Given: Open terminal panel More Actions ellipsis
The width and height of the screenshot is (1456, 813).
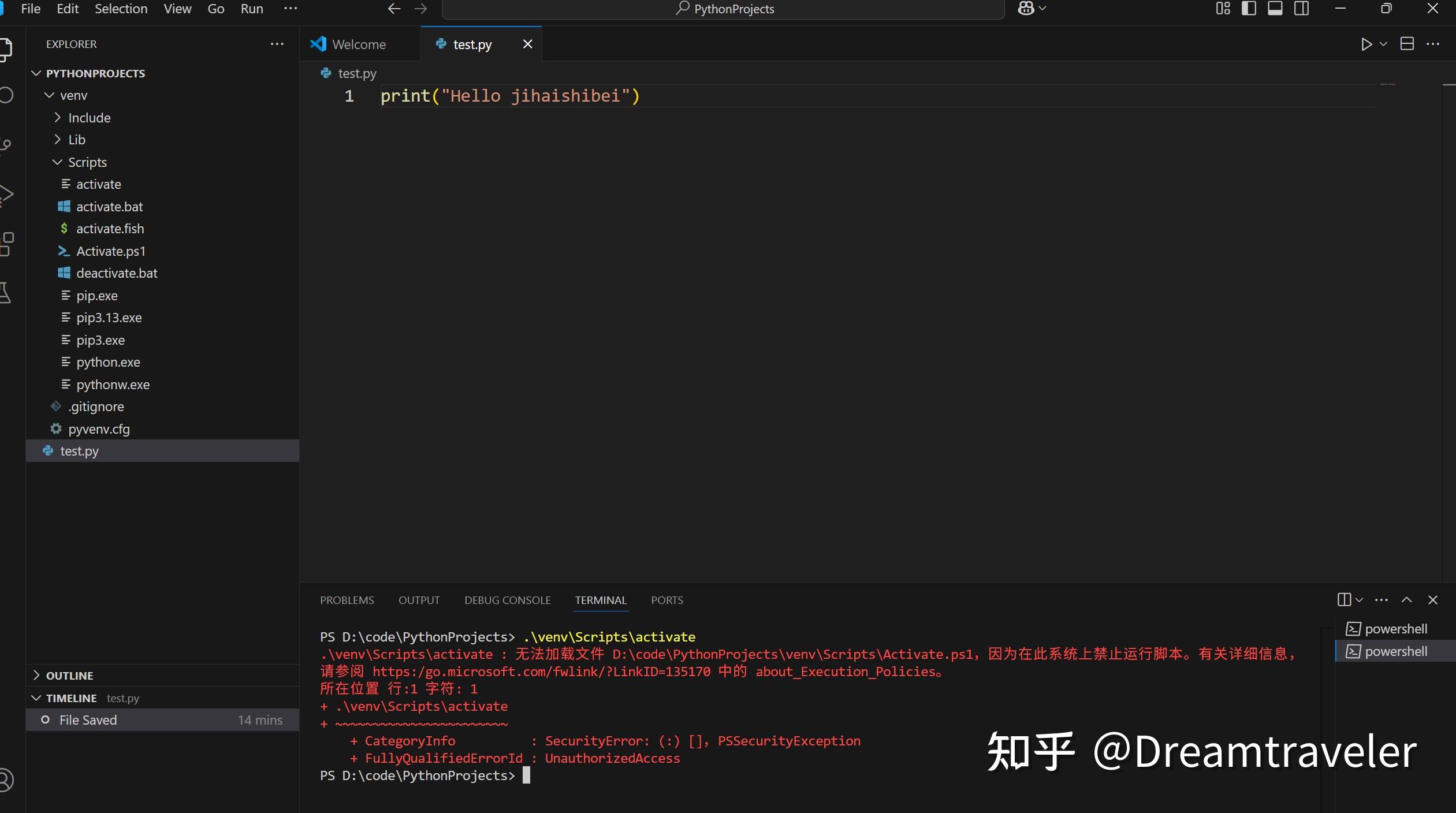Looking at the screenshot, I should click(1381, 600).
